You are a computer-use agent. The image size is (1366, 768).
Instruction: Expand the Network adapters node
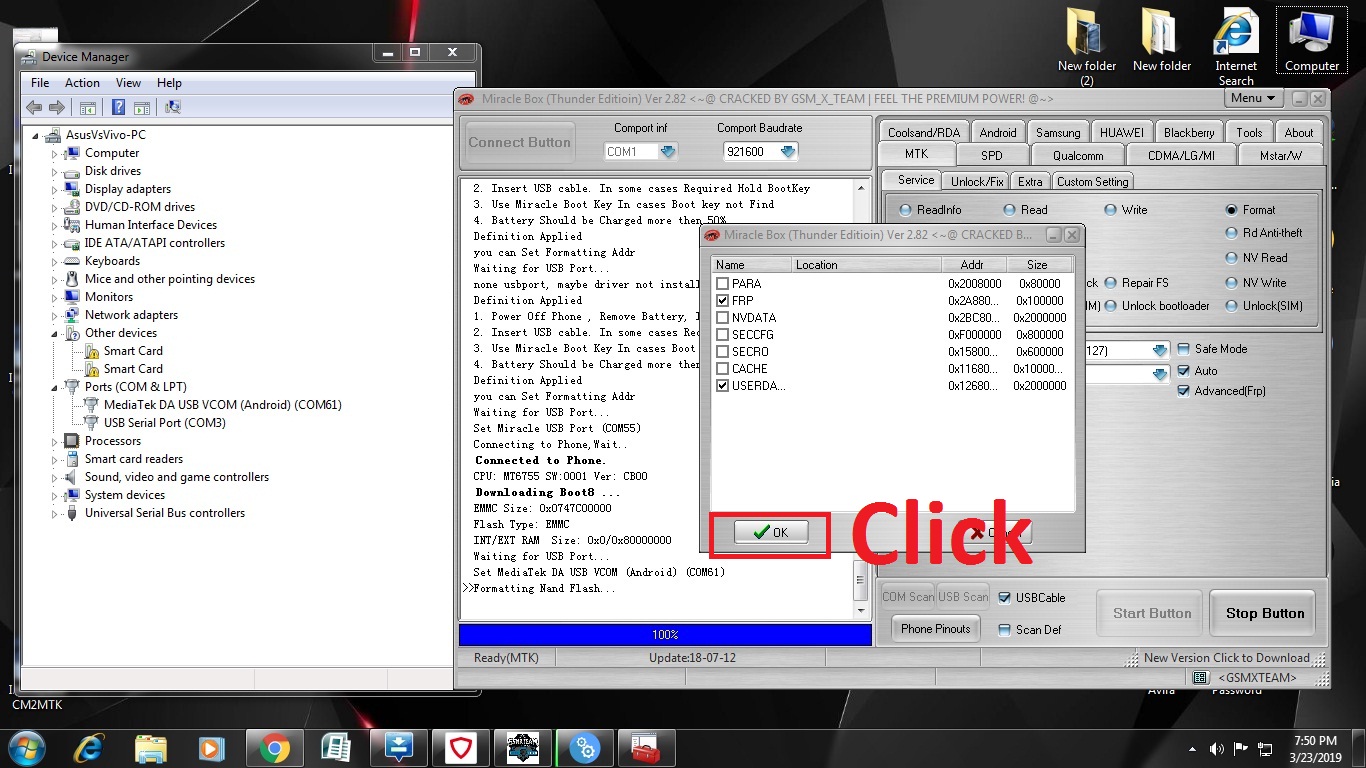point(55,315)
